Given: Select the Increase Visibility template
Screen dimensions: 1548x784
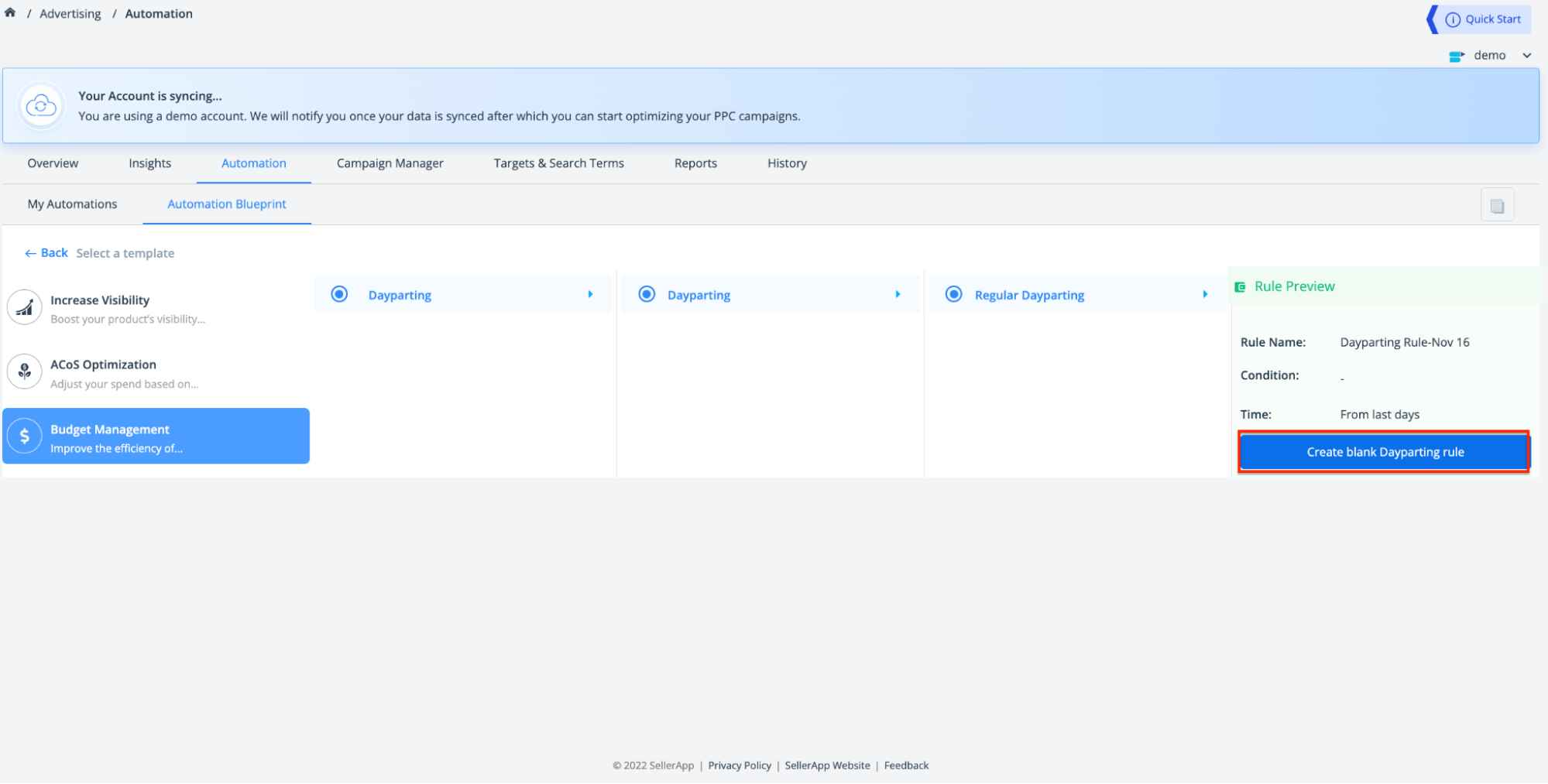Looking at the screenshot, I should click(156, 308).
